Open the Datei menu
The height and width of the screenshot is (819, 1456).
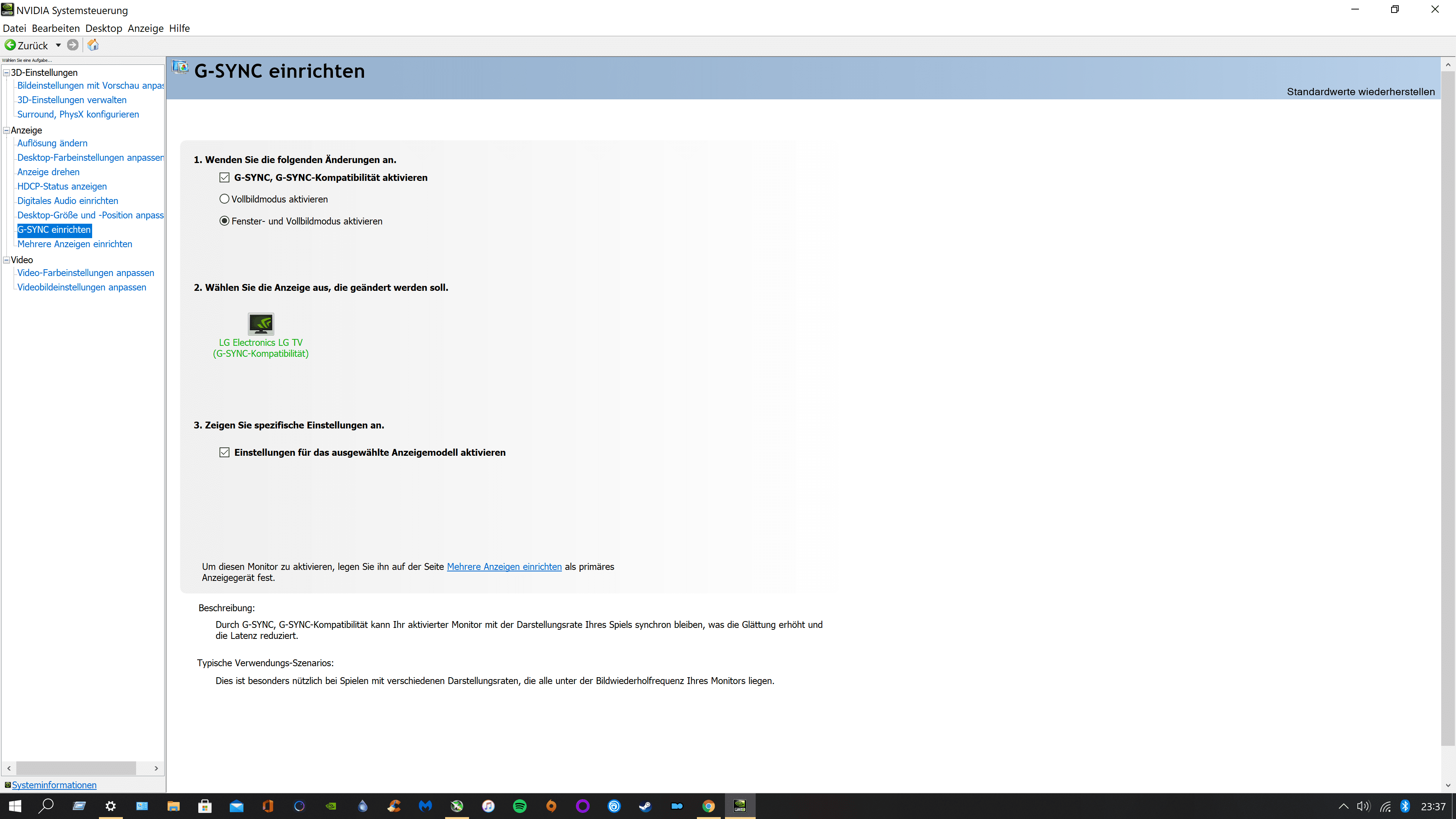(x=14, y=28)
